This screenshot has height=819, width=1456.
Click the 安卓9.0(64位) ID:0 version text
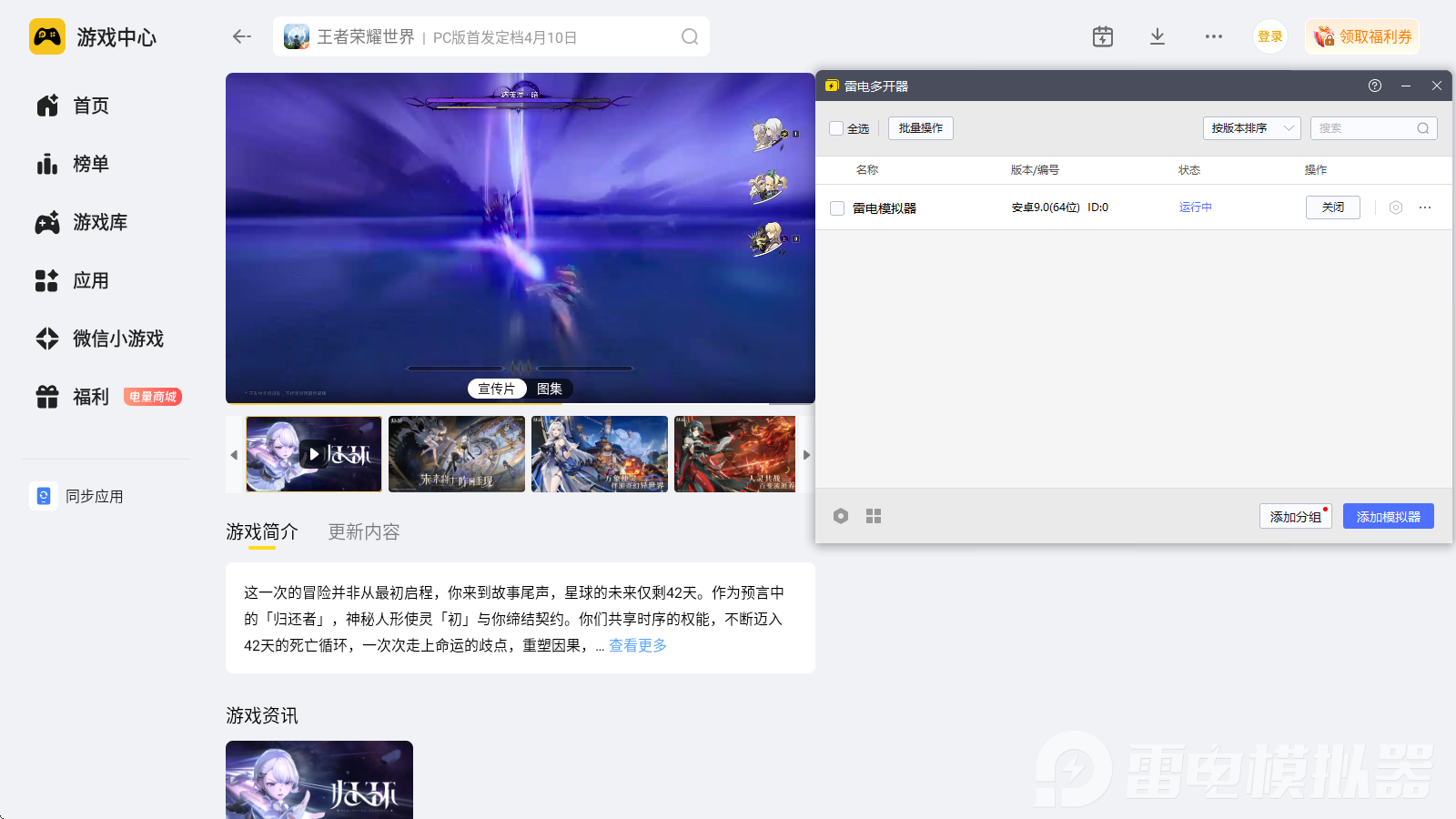(1060, 207)
